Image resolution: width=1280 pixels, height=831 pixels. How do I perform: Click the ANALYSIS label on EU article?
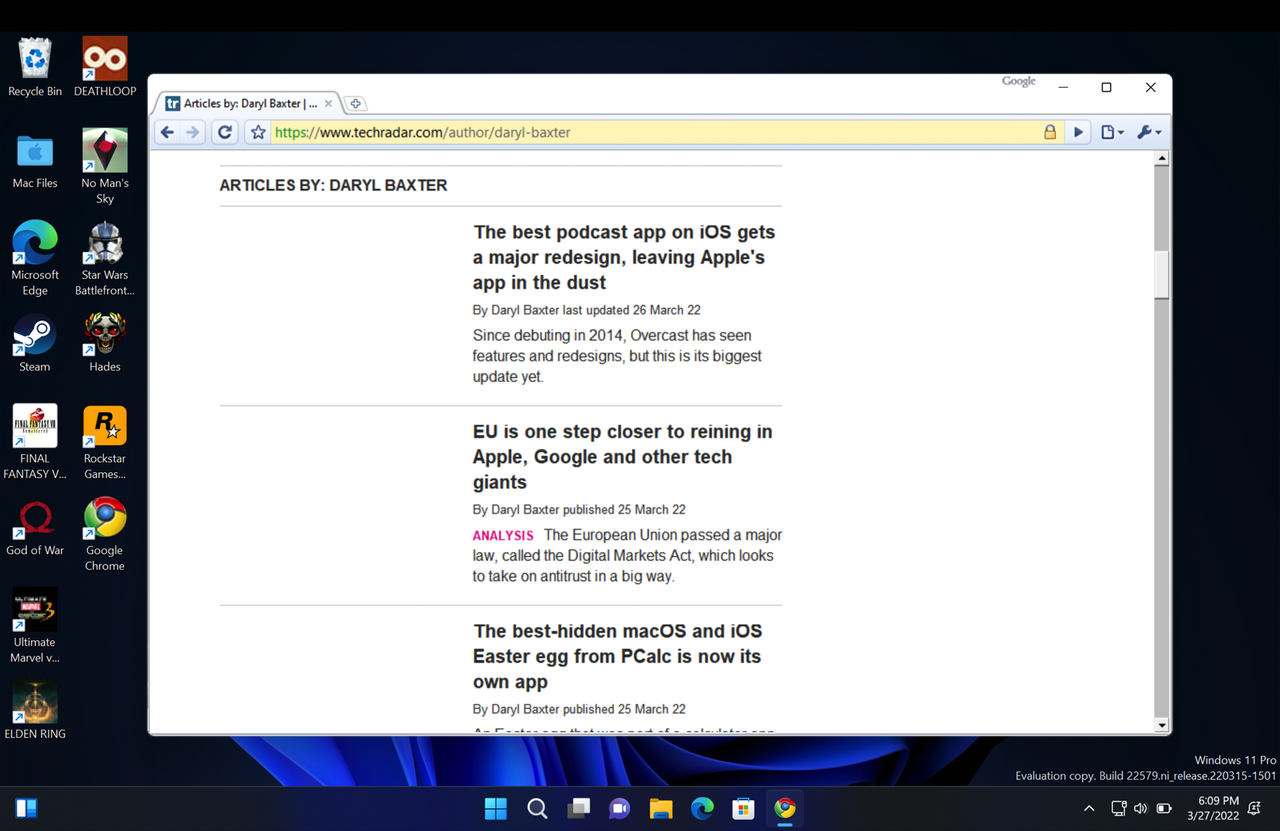click(503, 536)
